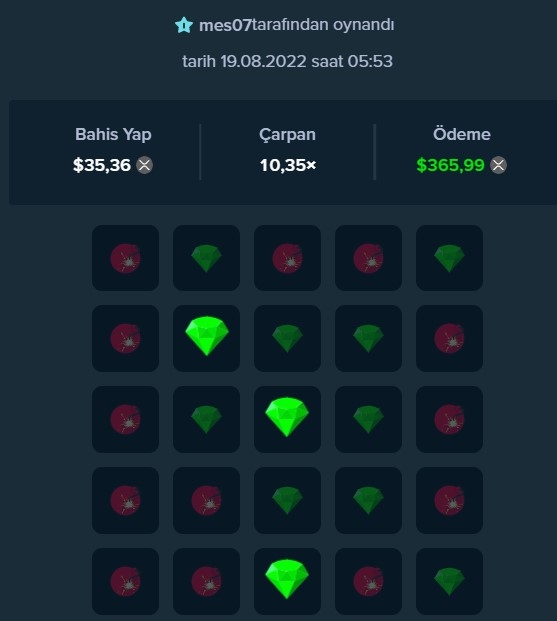The height and width of the screenshot is (621, 557).
Task: Click the dim gem in third row, second column
Action: coord(206,419)
